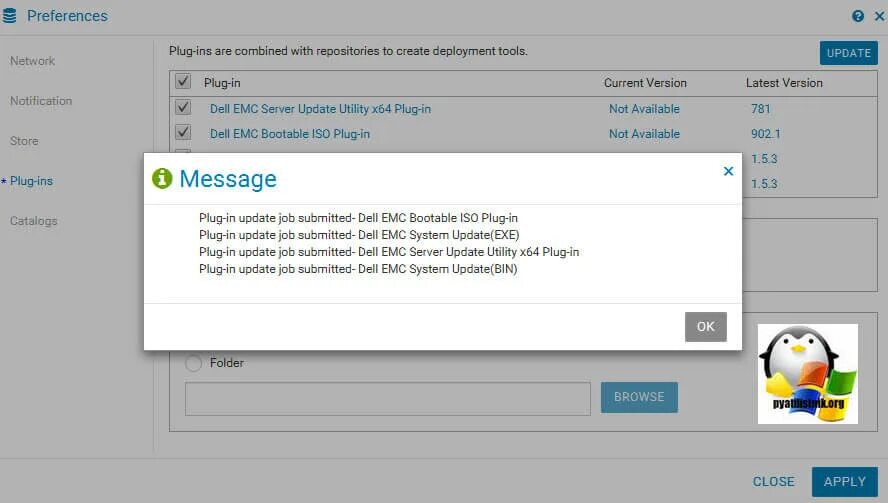Click message line about Server Update Utility x64

point(389,252)
